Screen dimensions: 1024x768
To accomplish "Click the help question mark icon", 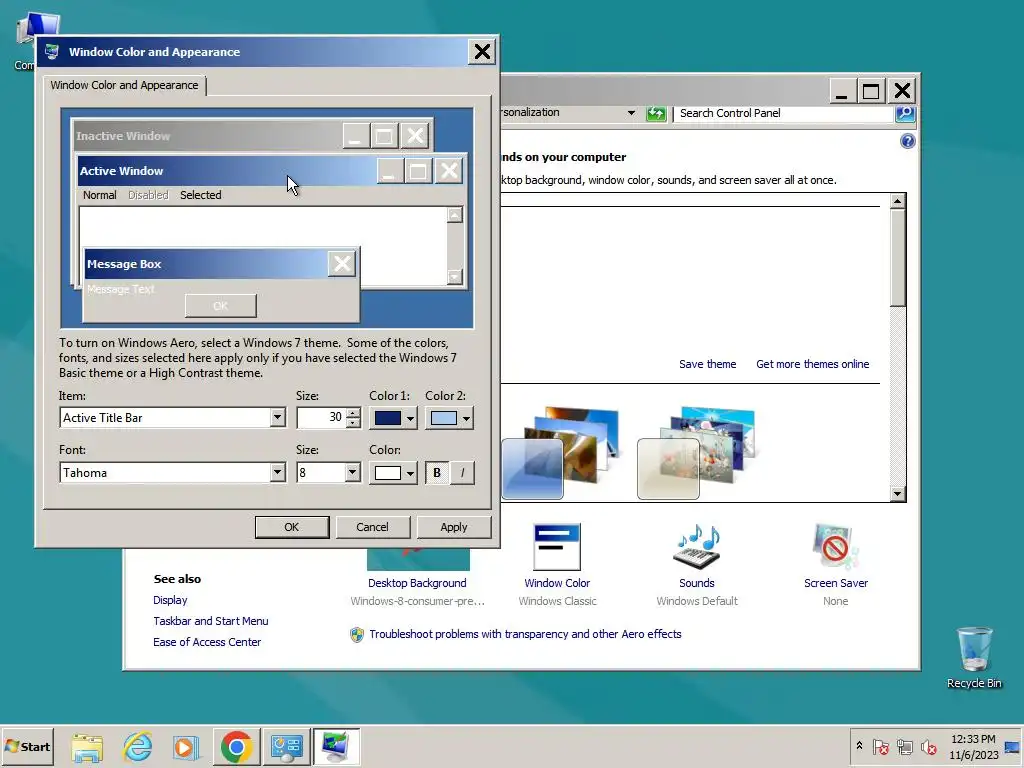I will (907, 141).
